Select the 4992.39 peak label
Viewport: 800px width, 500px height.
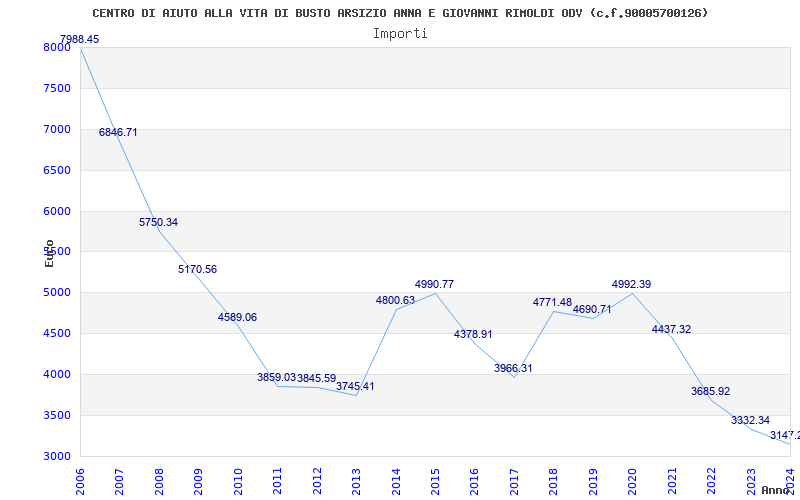(x=632, y=284)
